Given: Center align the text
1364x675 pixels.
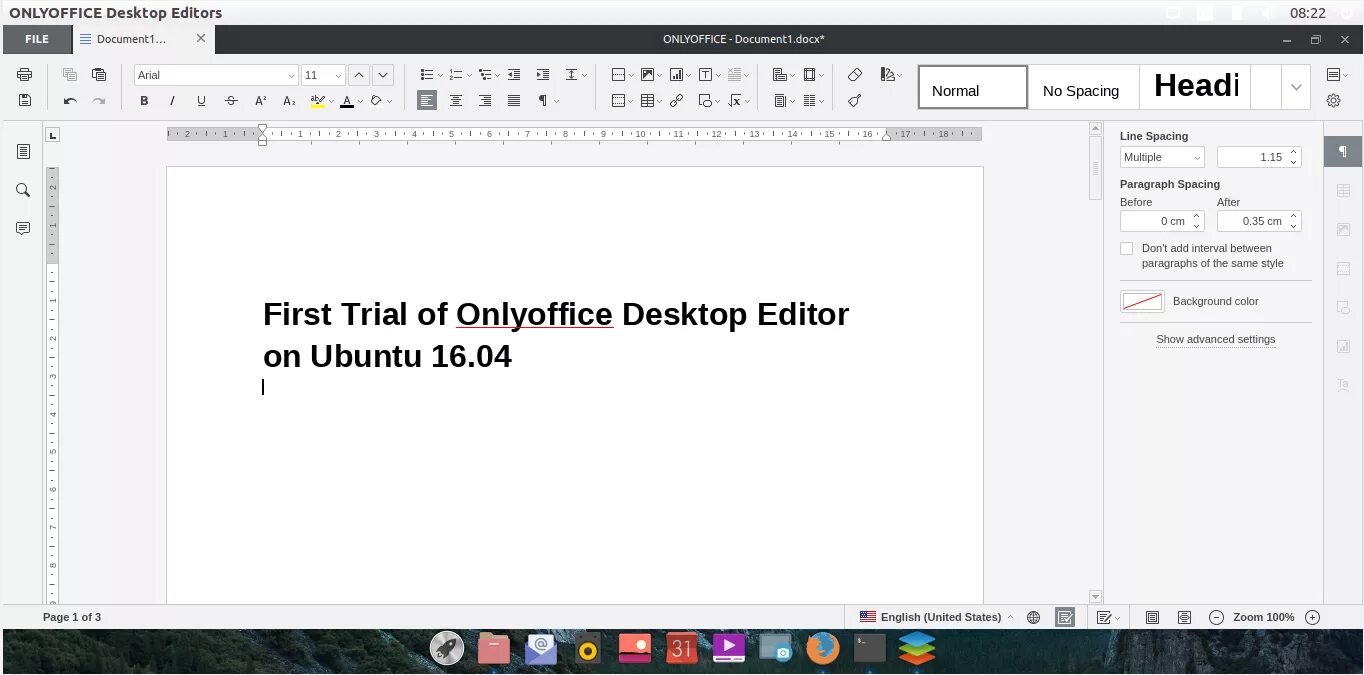Looking at the screenshot, I should coord(456,101).
